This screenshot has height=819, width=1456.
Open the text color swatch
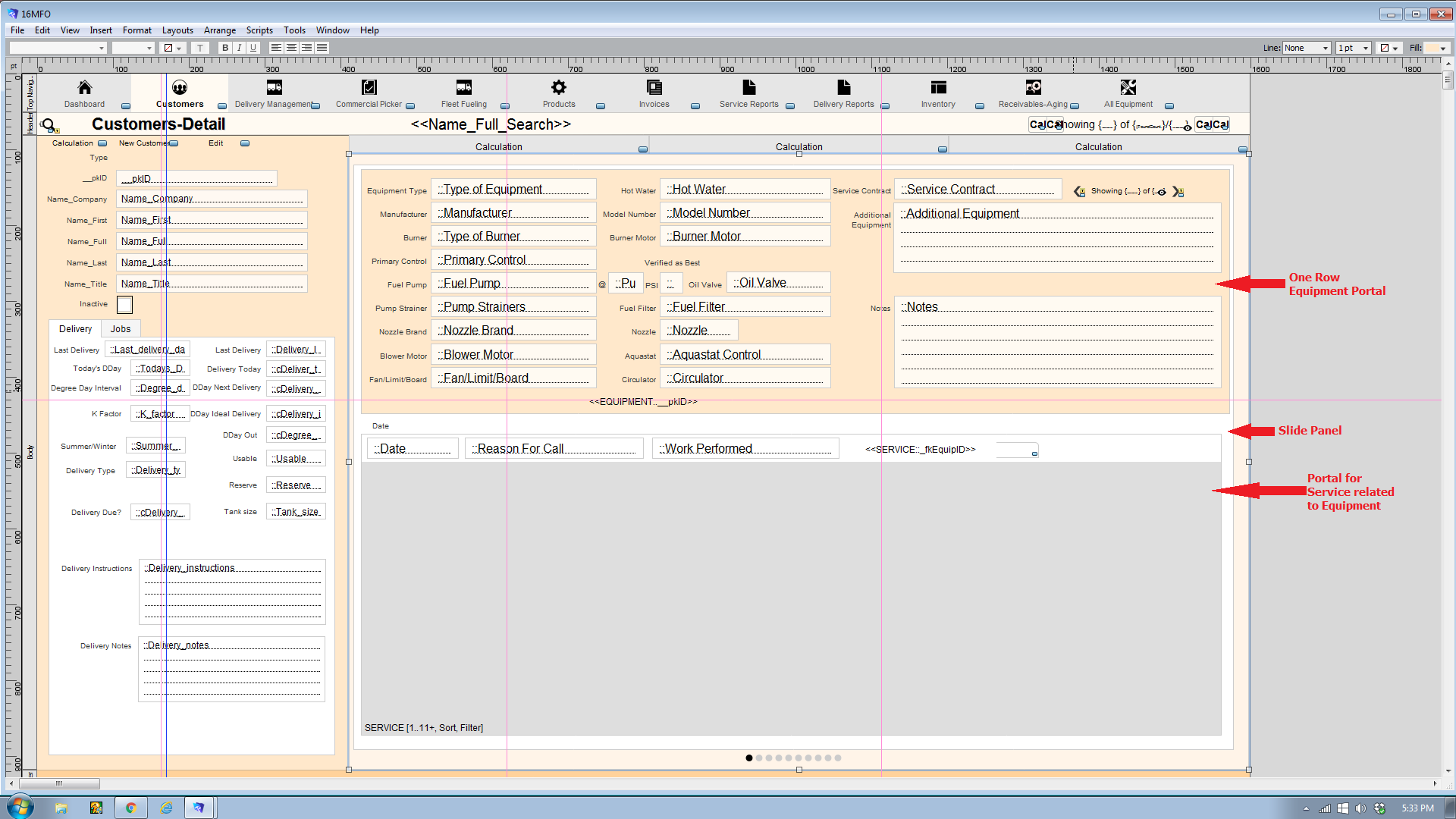click(173, 48)
